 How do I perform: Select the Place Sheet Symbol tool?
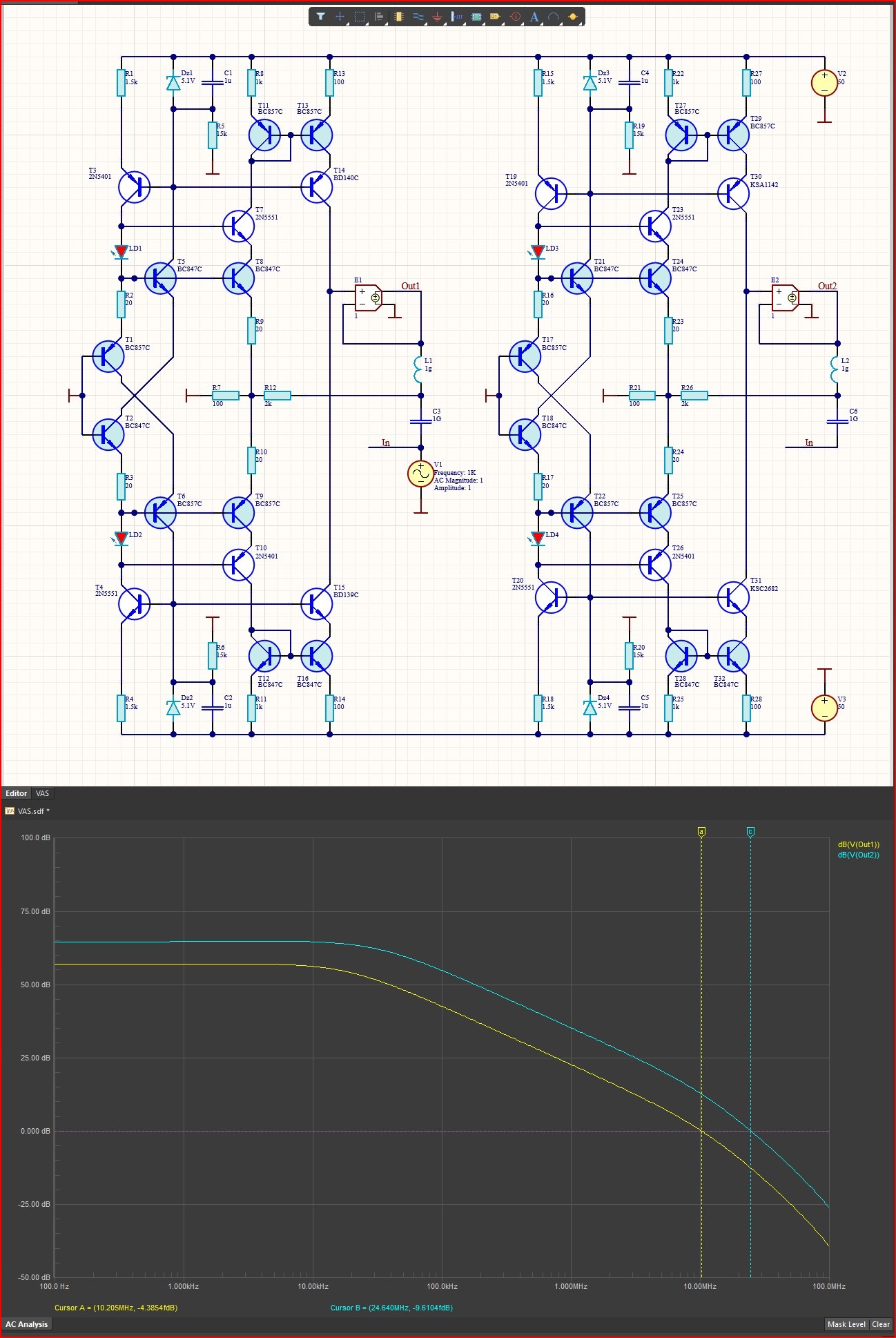pos(476,17)
